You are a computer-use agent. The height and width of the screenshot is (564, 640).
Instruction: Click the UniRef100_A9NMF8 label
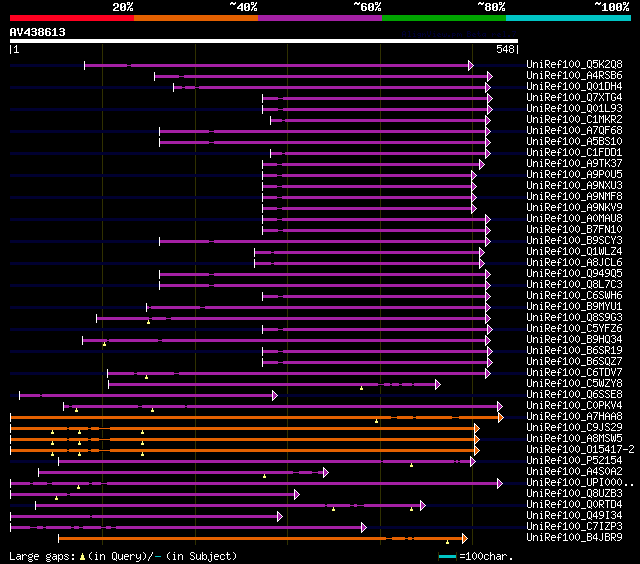pyautogui.click(x=574, y=196)
